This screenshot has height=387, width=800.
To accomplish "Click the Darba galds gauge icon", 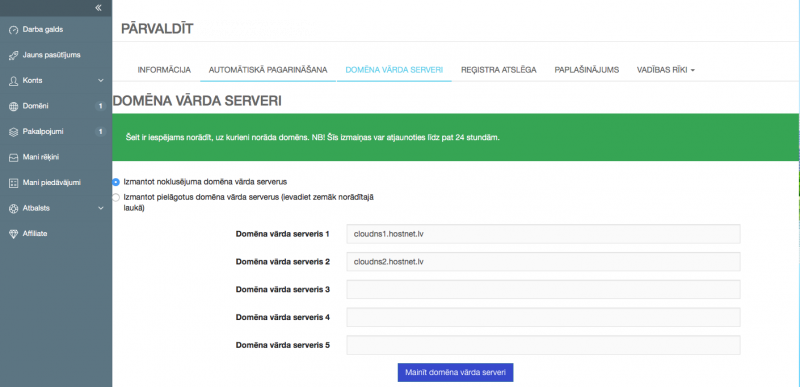I will tap(14, 30).
